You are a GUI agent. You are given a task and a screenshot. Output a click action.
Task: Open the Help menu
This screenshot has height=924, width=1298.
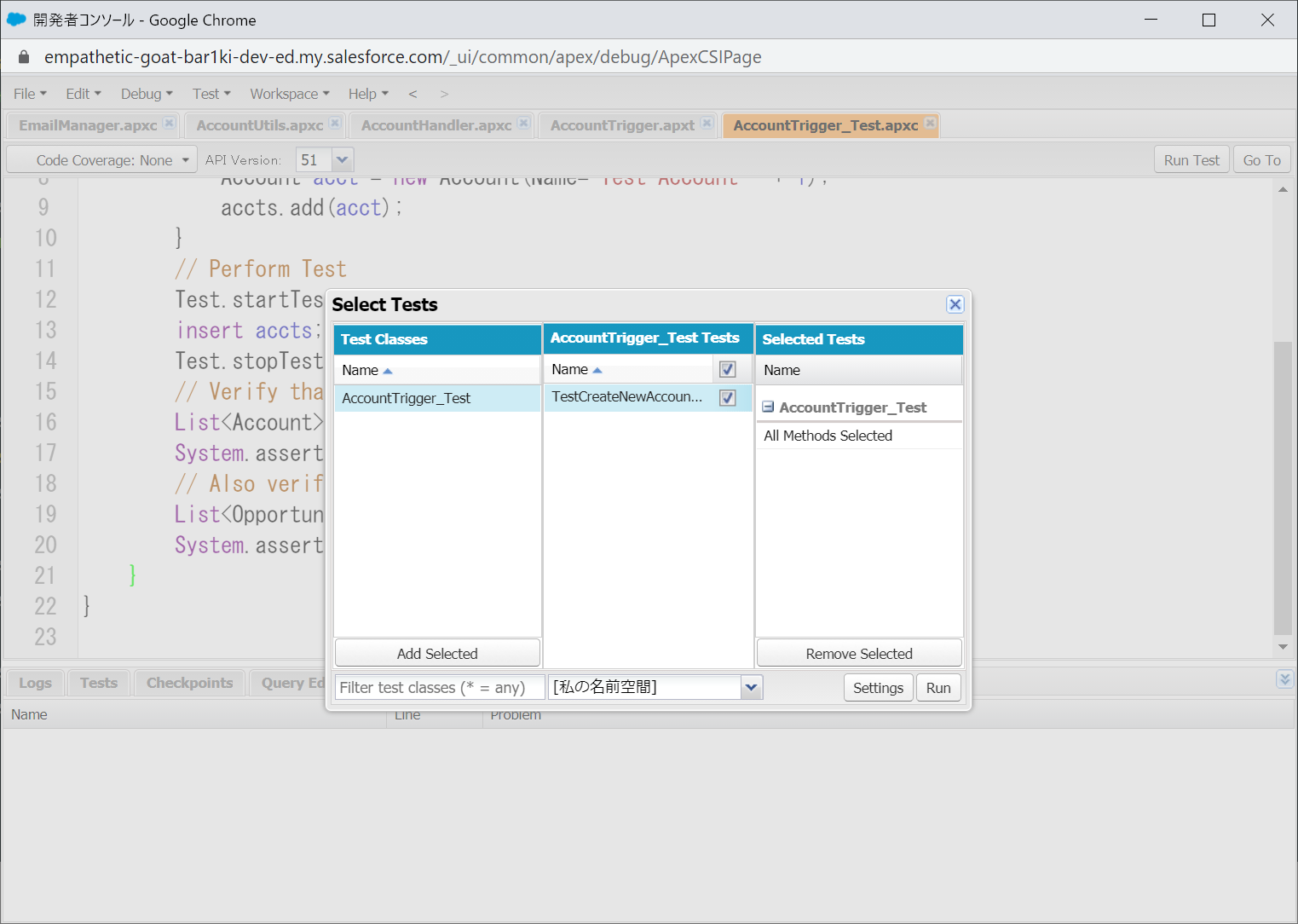click(368, 94)
